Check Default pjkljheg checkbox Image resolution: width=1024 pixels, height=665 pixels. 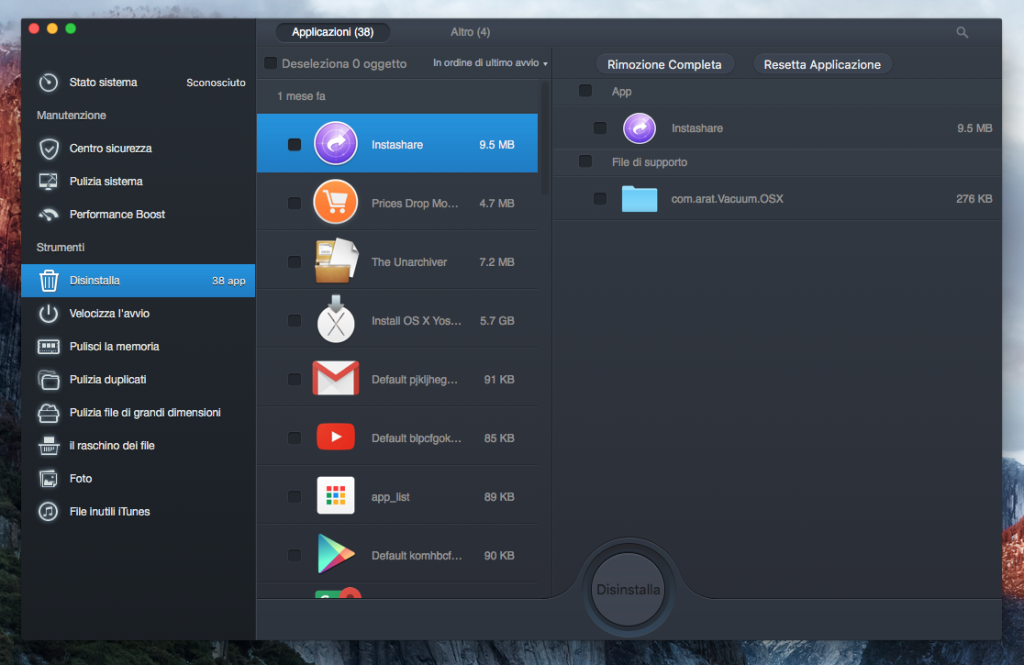point(295,380)
